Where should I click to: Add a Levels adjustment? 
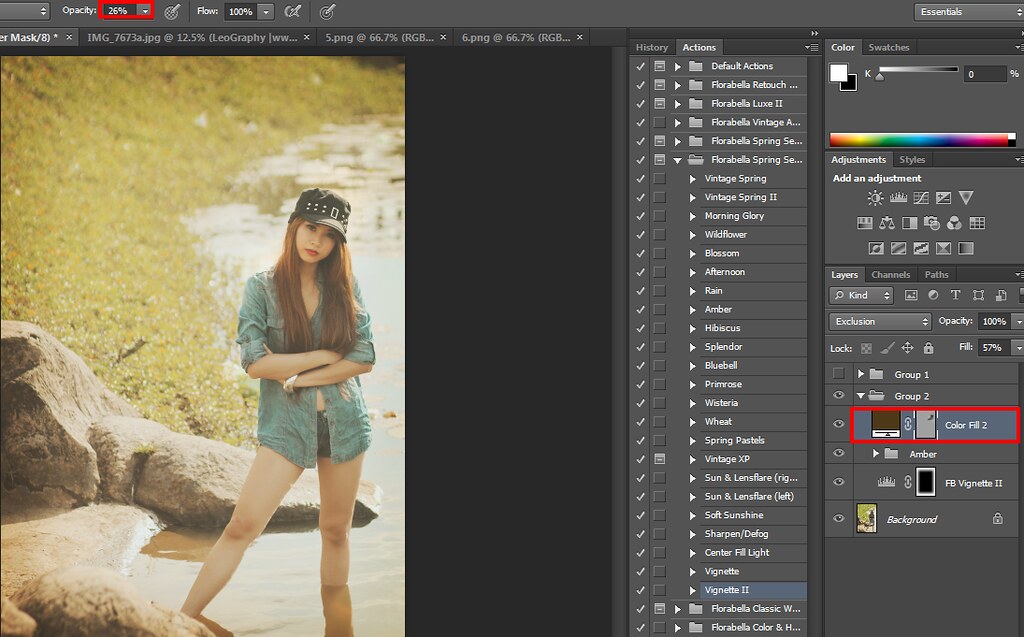coord(898,198)
